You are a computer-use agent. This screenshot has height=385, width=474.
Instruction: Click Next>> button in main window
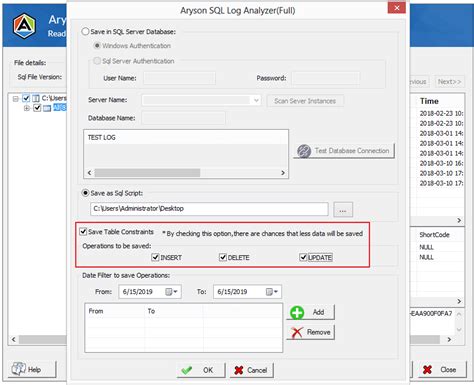[449, 82]
